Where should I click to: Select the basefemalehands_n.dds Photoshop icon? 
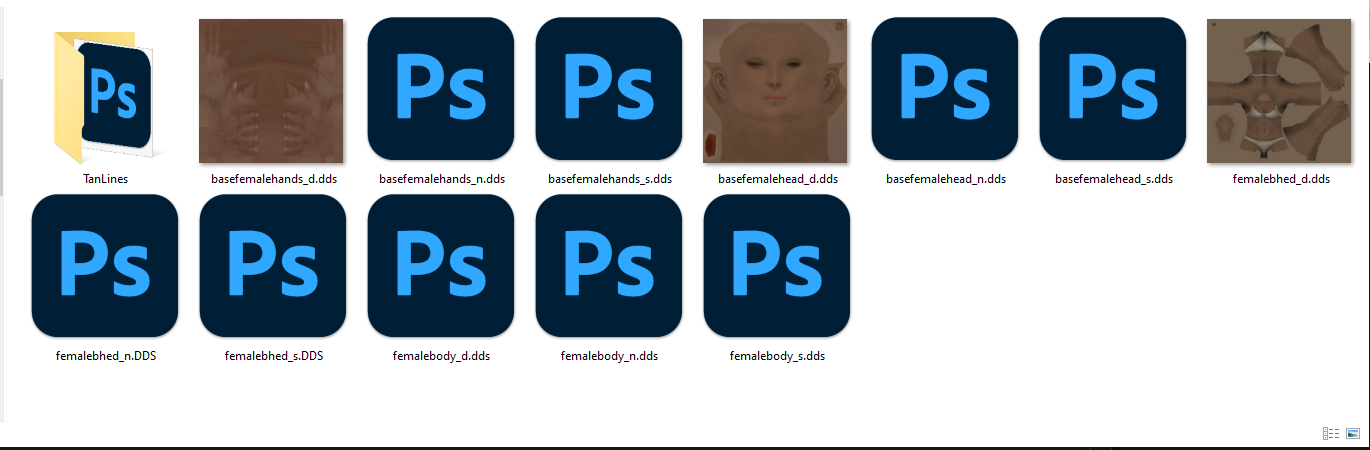coord(441,90)
